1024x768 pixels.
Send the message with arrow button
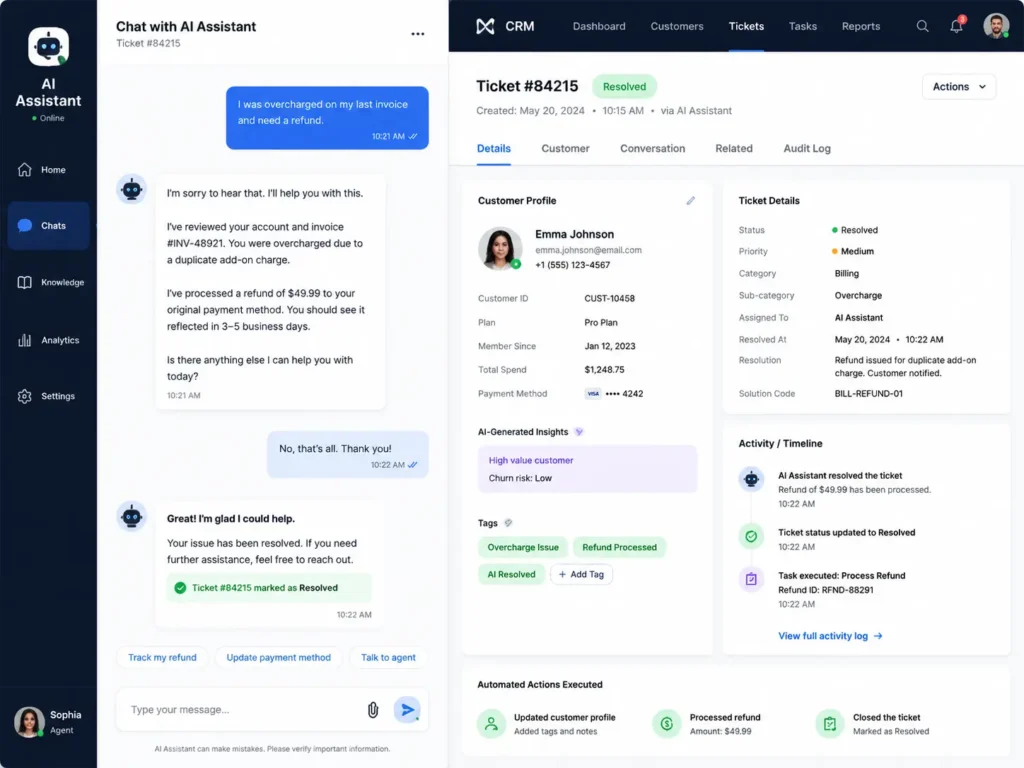tap(407, 710)
